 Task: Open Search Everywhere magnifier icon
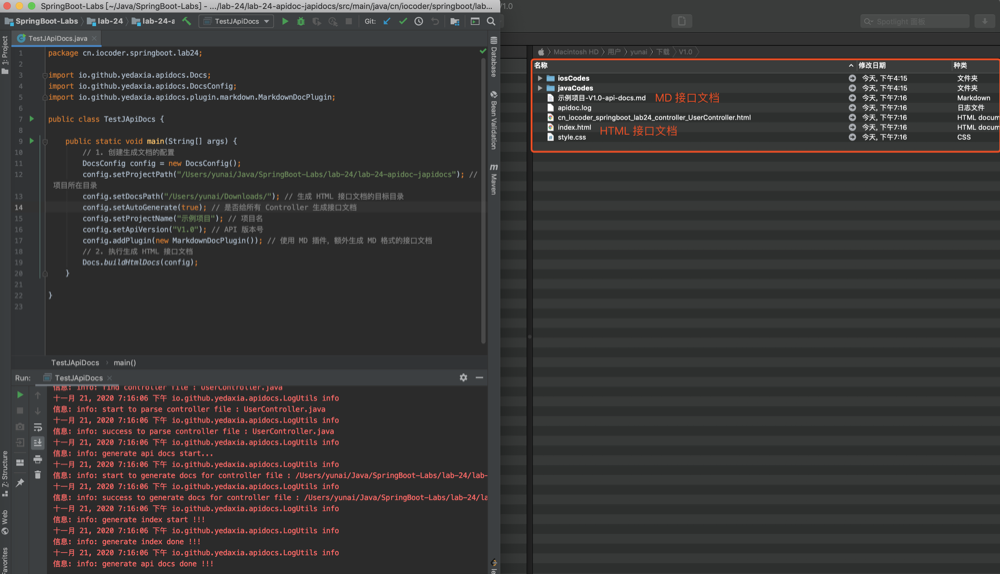pyautogui.click(x=491, y=21)
